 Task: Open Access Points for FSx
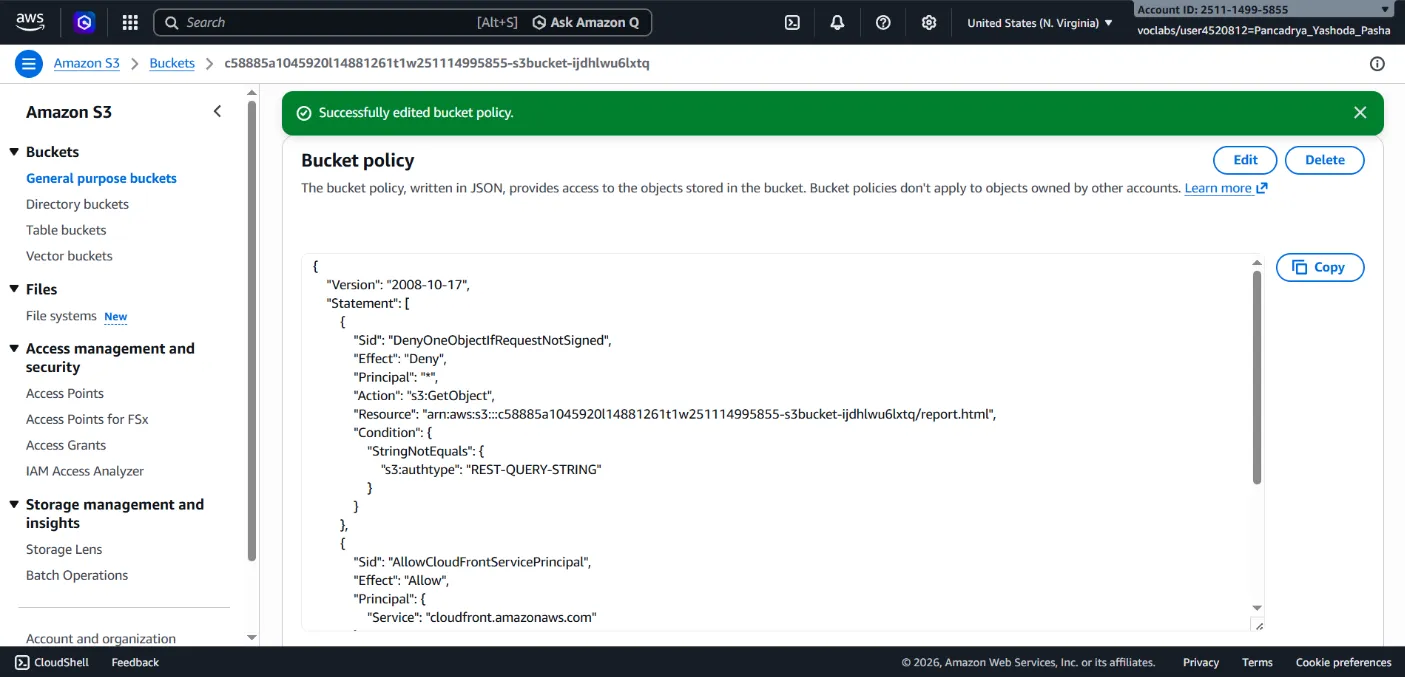tap(87, 419)
